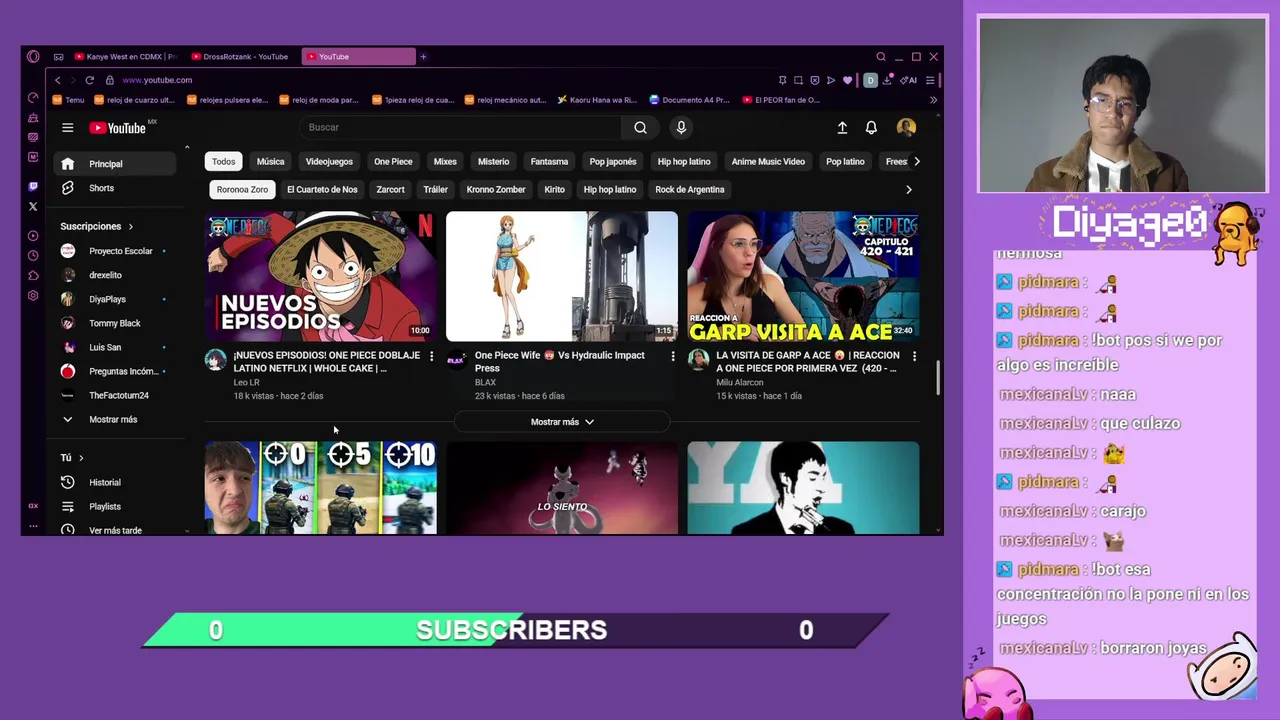Open the YouTube account avatar menu
Image resolution: width=1280 pixels, height=720 pixels.
[906, 127]
